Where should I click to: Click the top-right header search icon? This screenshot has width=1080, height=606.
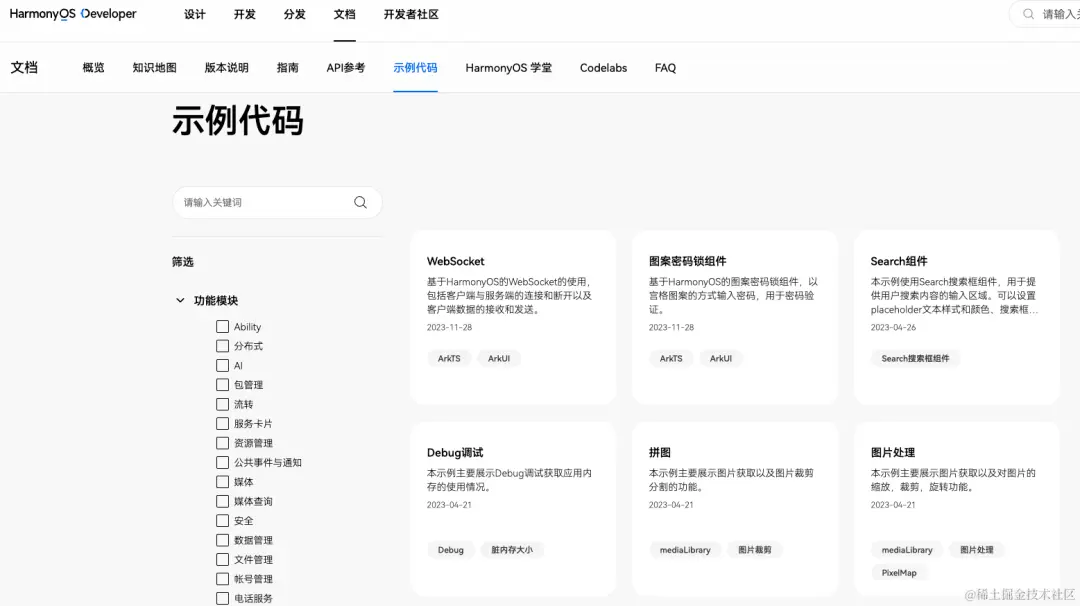click(x=1028, y=14)
